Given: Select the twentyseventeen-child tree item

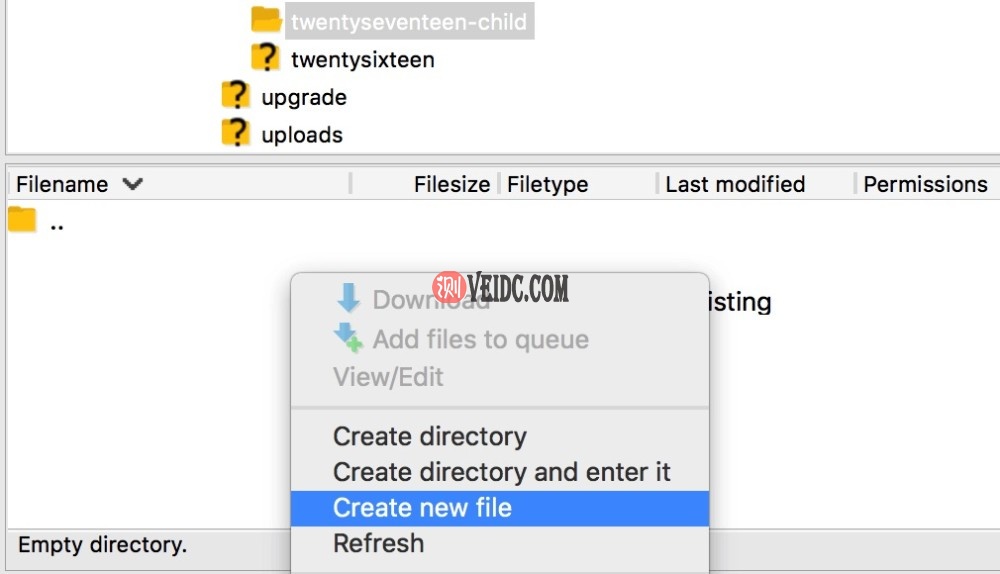Looking at the screenshot, I should pos(408,20).
